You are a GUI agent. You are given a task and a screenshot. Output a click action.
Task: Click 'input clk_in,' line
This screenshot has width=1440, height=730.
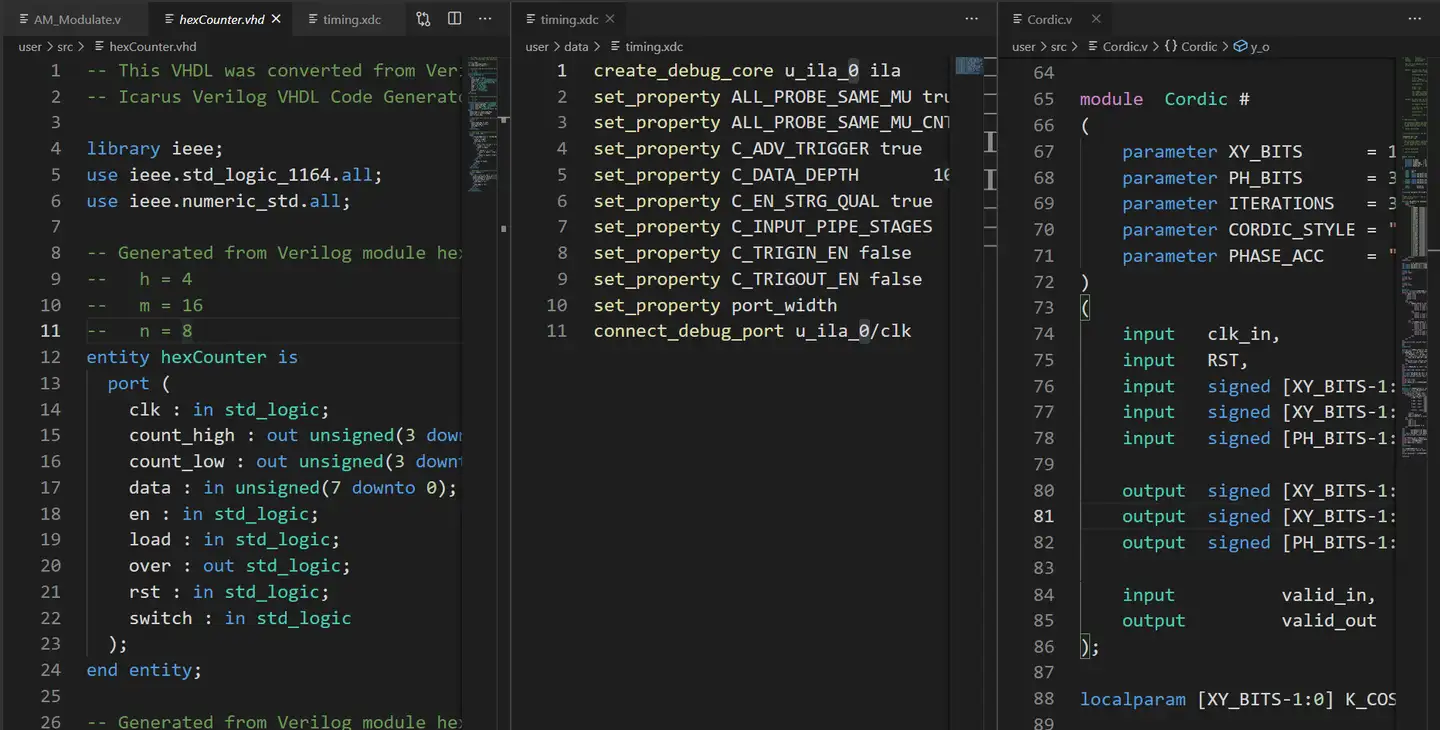point(1201,334)
